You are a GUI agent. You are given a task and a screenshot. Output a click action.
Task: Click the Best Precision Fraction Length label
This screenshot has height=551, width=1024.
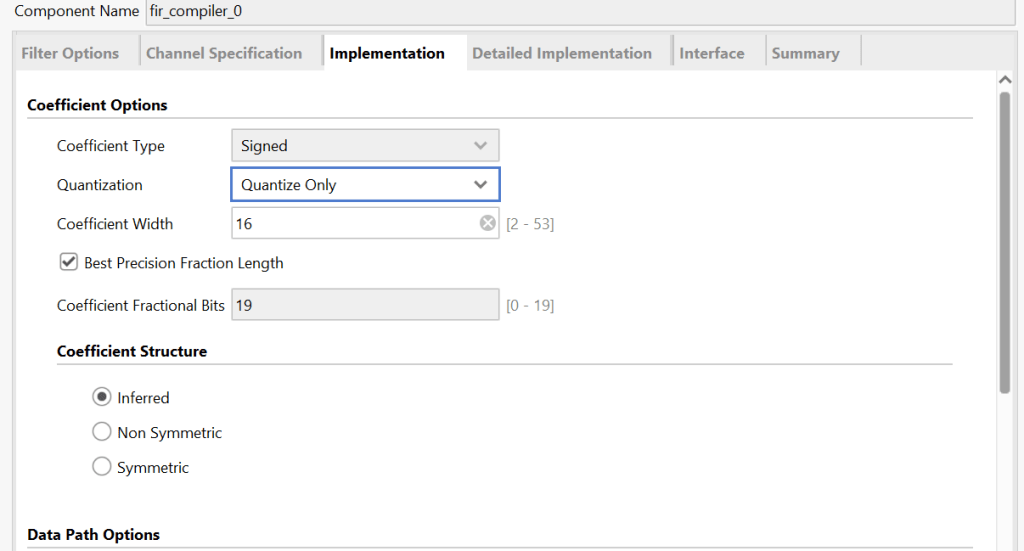tap(184, 263)
